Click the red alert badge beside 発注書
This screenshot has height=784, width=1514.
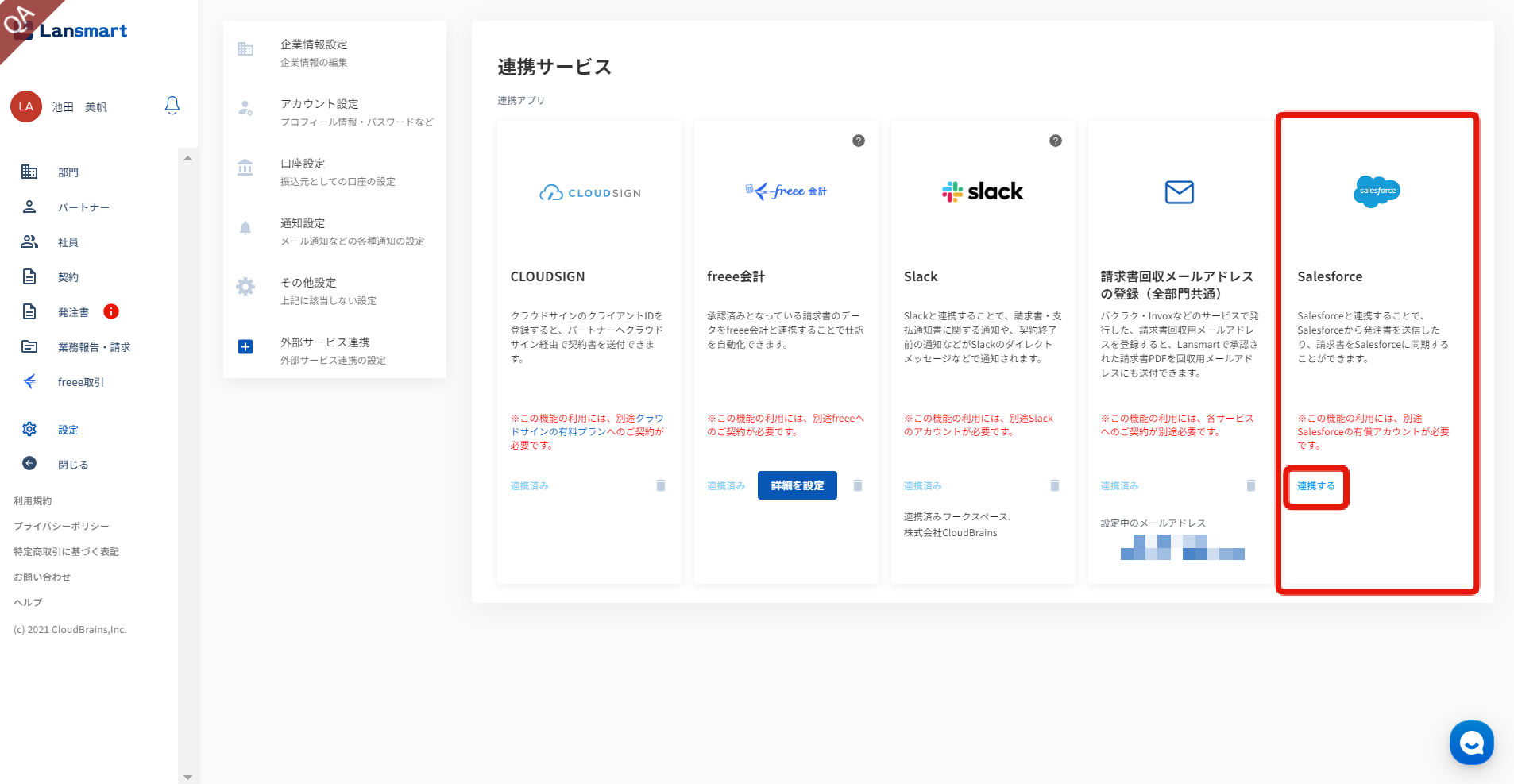click(111, 311)
